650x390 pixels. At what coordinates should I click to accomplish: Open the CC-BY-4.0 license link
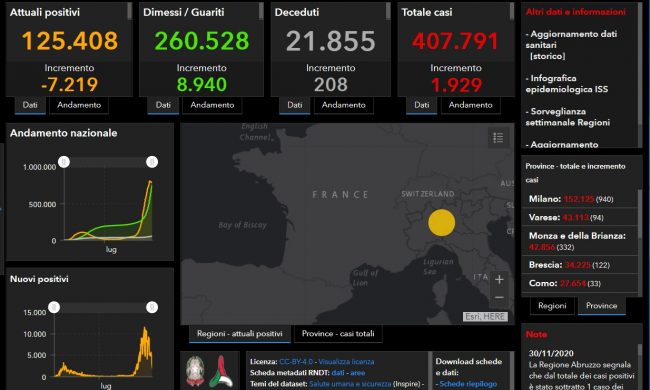296,362
